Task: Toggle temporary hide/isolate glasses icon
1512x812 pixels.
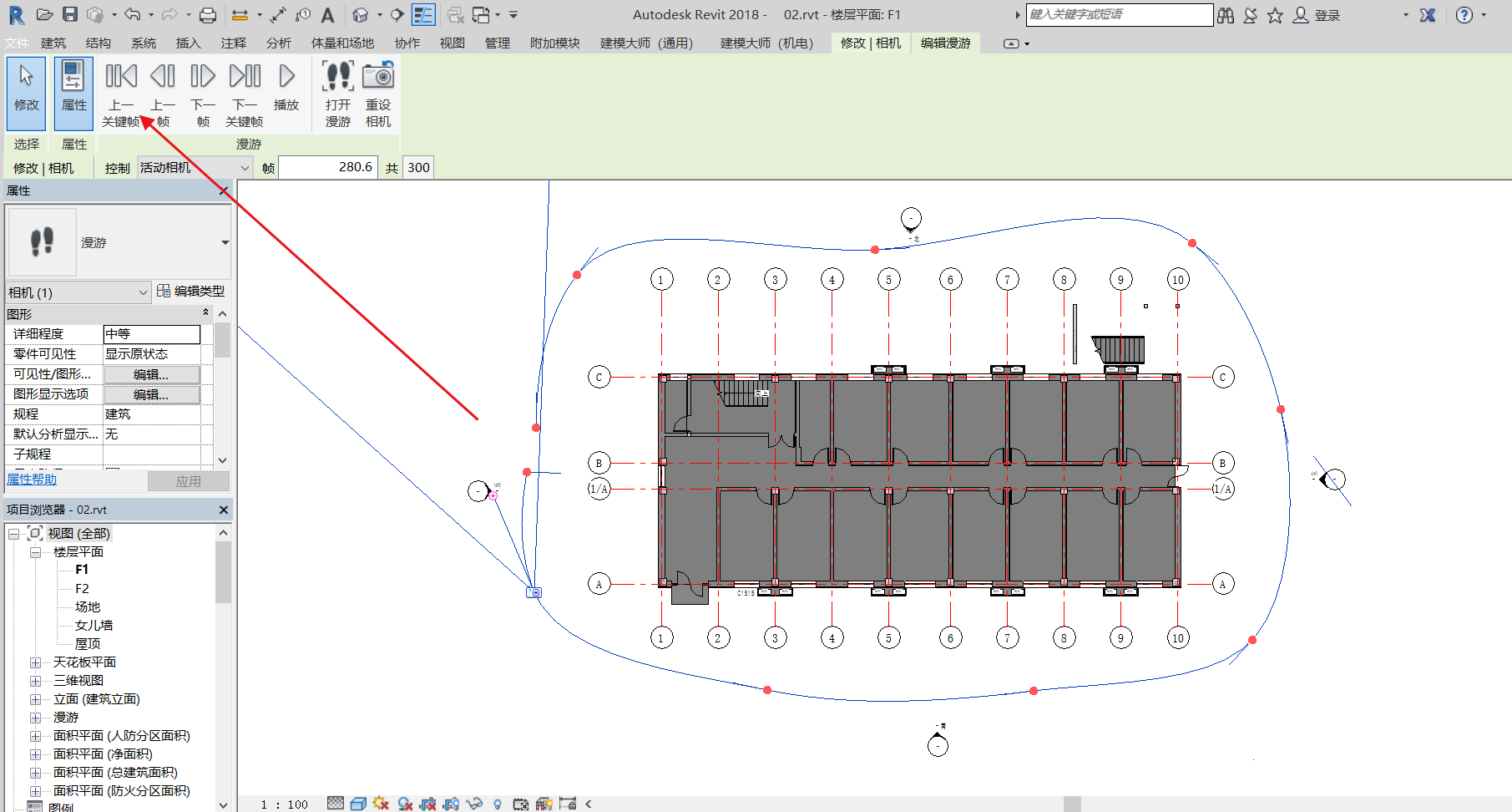Action: pos(474,804)
